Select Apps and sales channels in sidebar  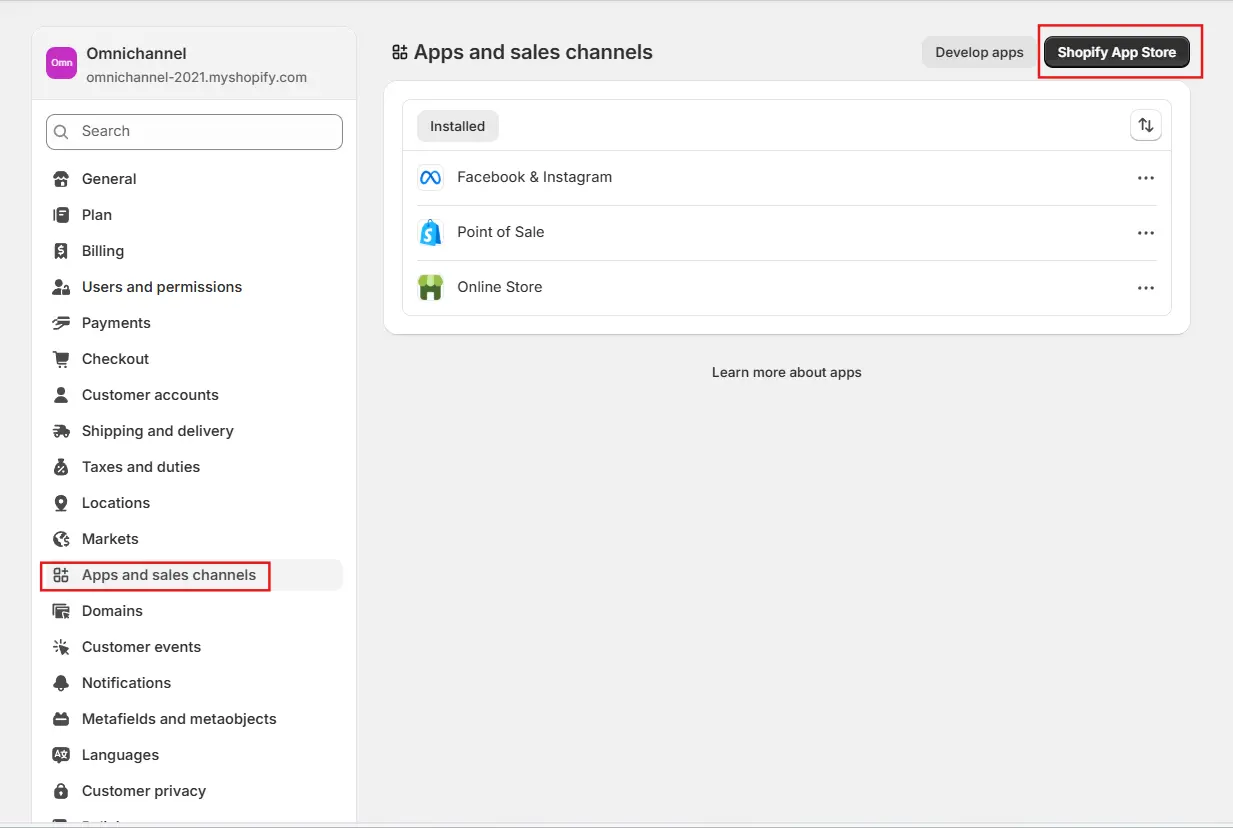tap(168, 574)
